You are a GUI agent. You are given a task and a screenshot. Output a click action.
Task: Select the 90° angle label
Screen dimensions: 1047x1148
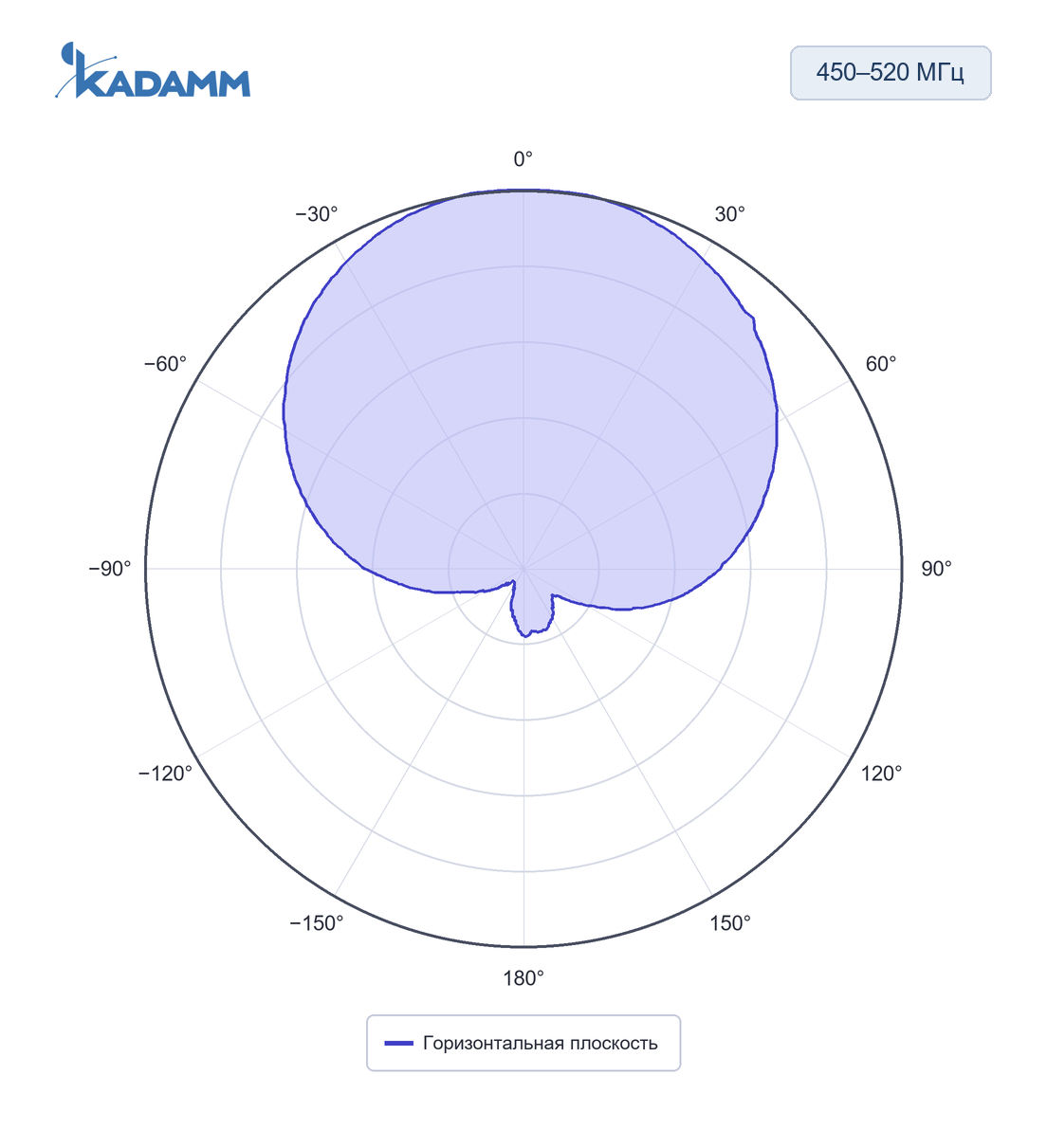[x=936, y=569]
